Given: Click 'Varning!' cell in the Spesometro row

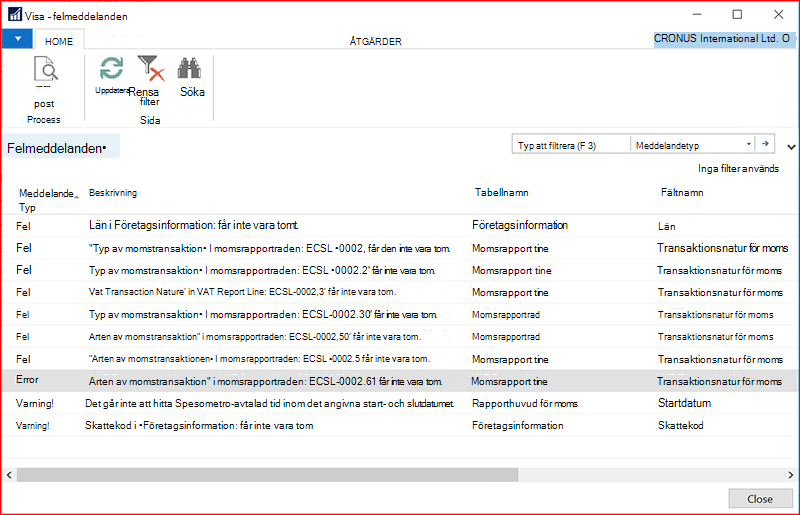Looking at the screenshot, I should [x=35, y=403].
